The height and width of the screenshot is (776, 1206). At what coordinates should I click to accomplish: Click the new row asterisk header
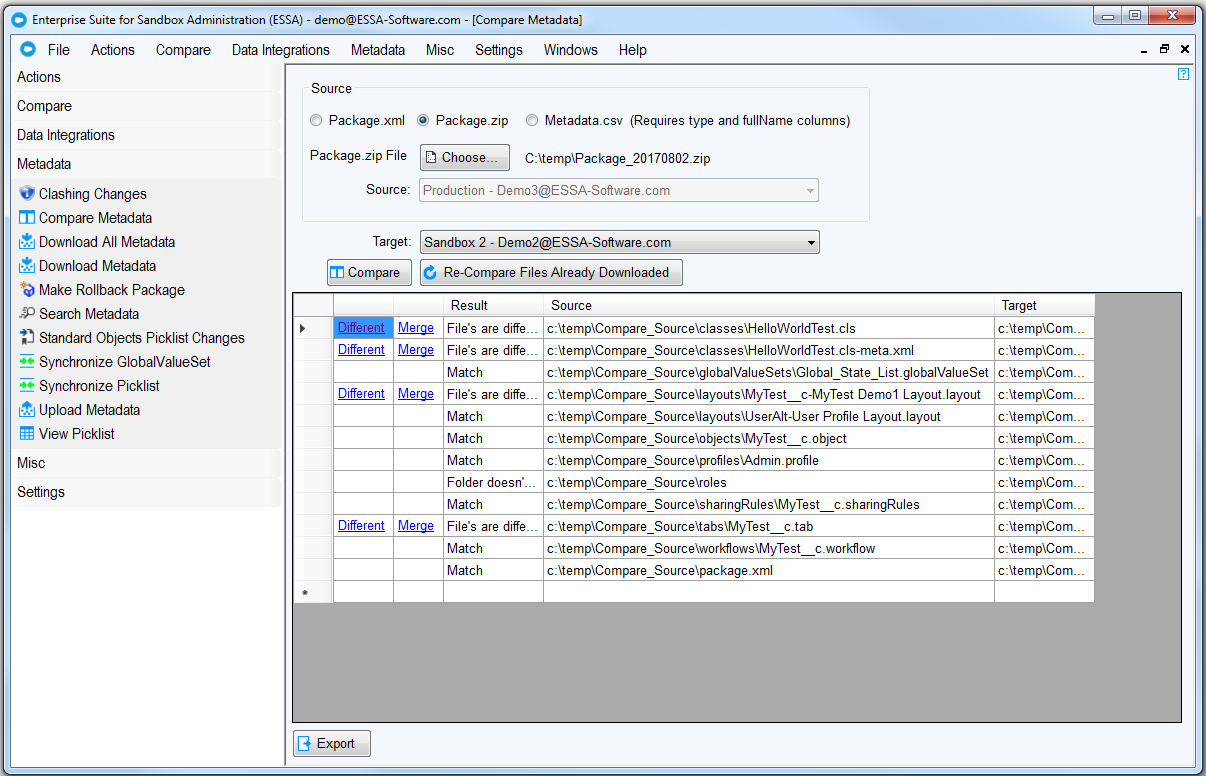point(313,592)
